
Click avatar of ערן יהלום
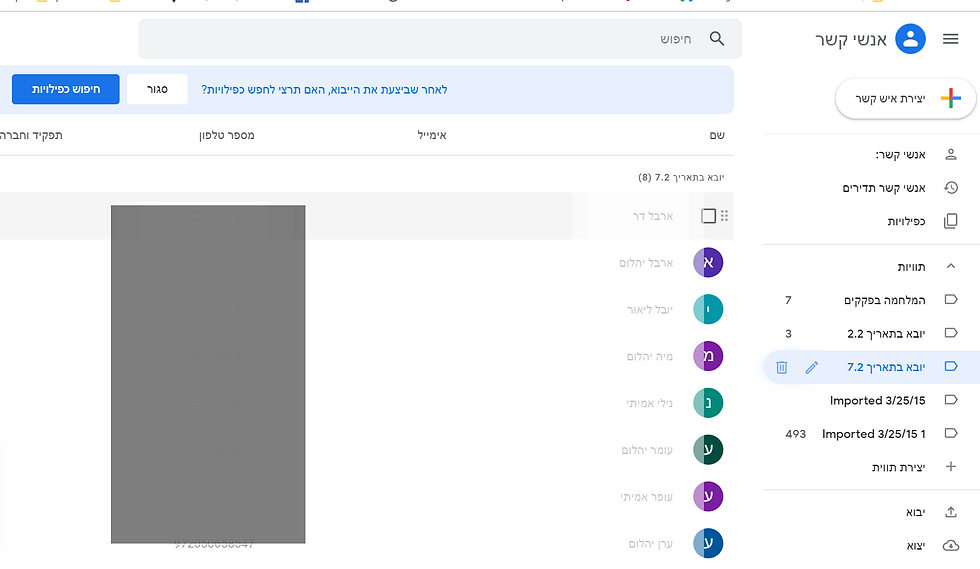click(708, 543)
